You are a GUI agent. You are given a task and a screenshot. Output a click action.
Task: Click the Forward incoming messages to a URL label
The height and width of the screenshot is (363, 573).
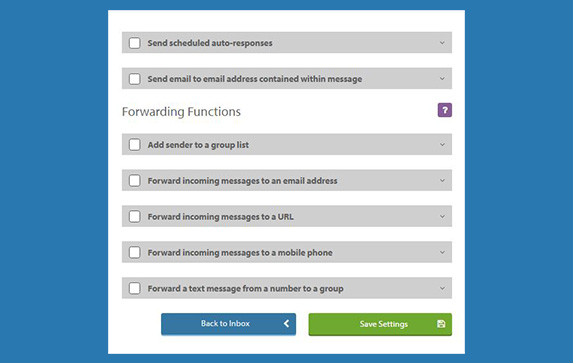click(x=220, y=217)
